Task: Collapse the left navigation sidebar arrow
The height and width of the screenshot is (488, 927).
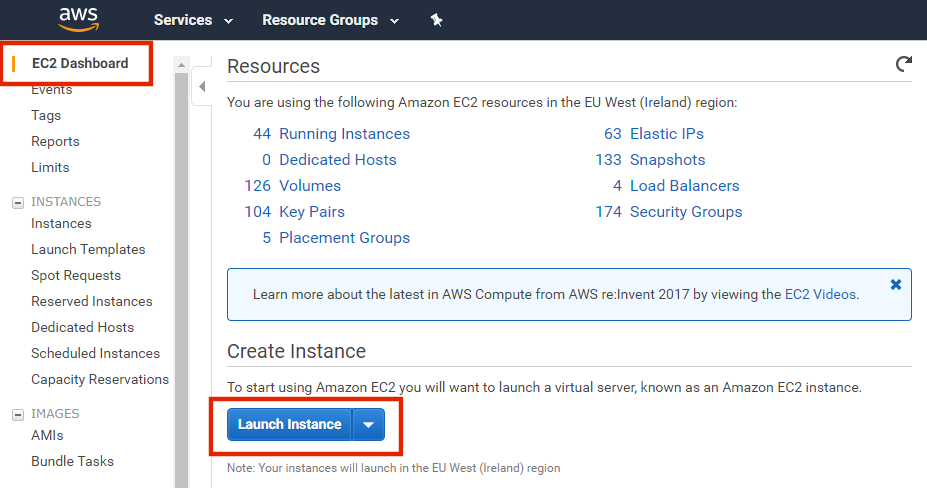Action: click(x=202, y=87)
